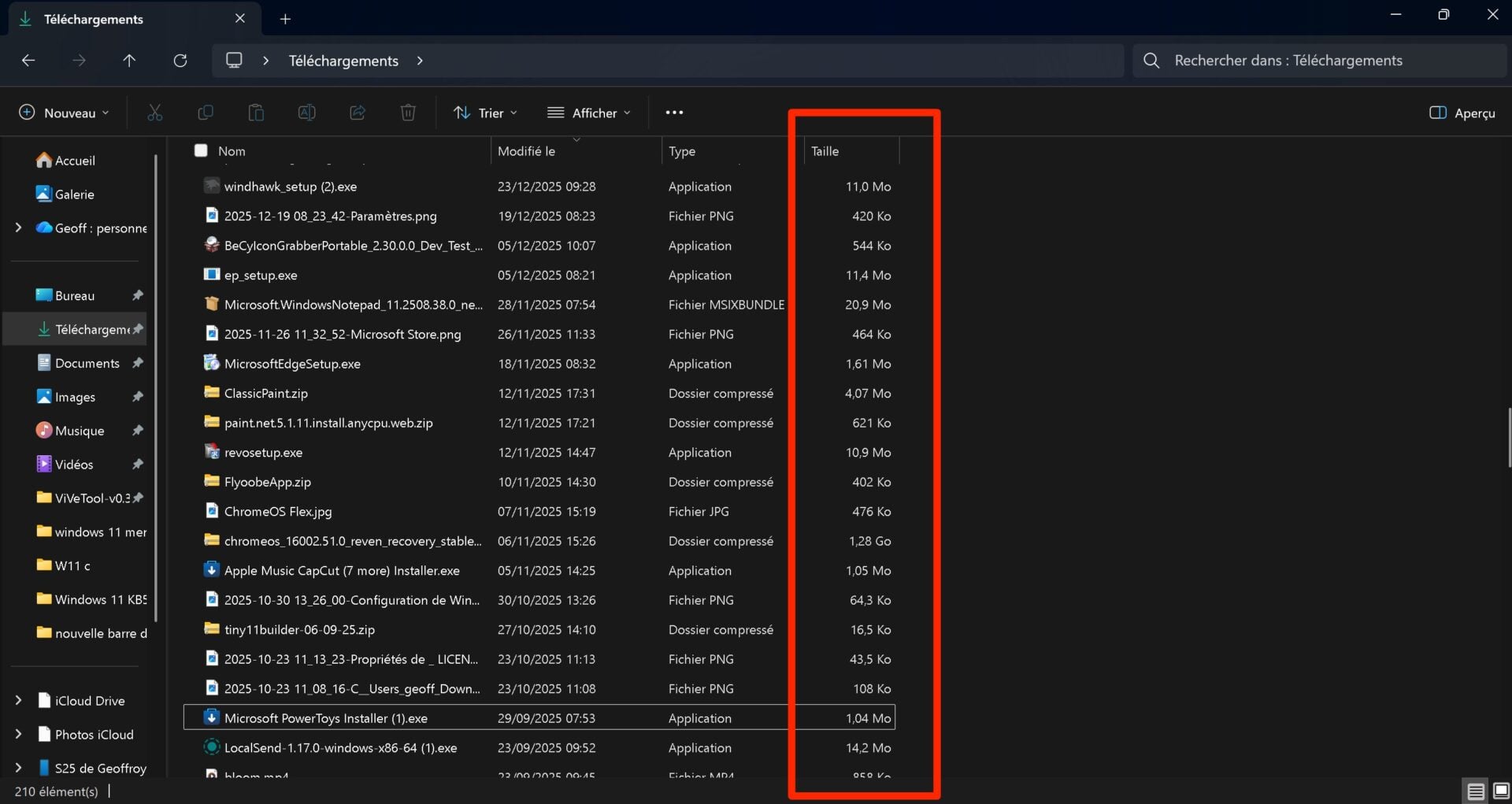Open a new tab with the plus icon
The height and width of the screenshot is (804, 1512).
tap(285, 19)
